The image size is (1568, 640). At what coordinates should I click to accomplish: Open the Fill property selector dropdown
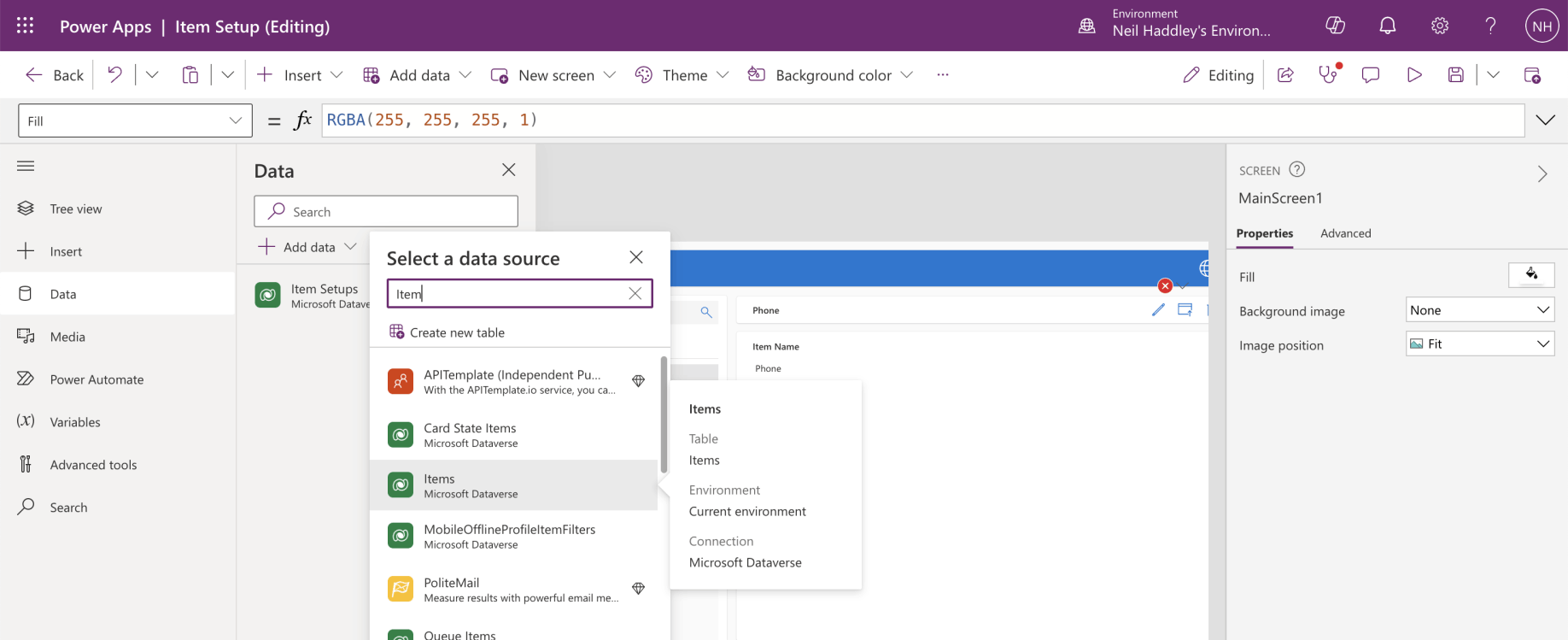pyautogui.click(x=135, y=120)
